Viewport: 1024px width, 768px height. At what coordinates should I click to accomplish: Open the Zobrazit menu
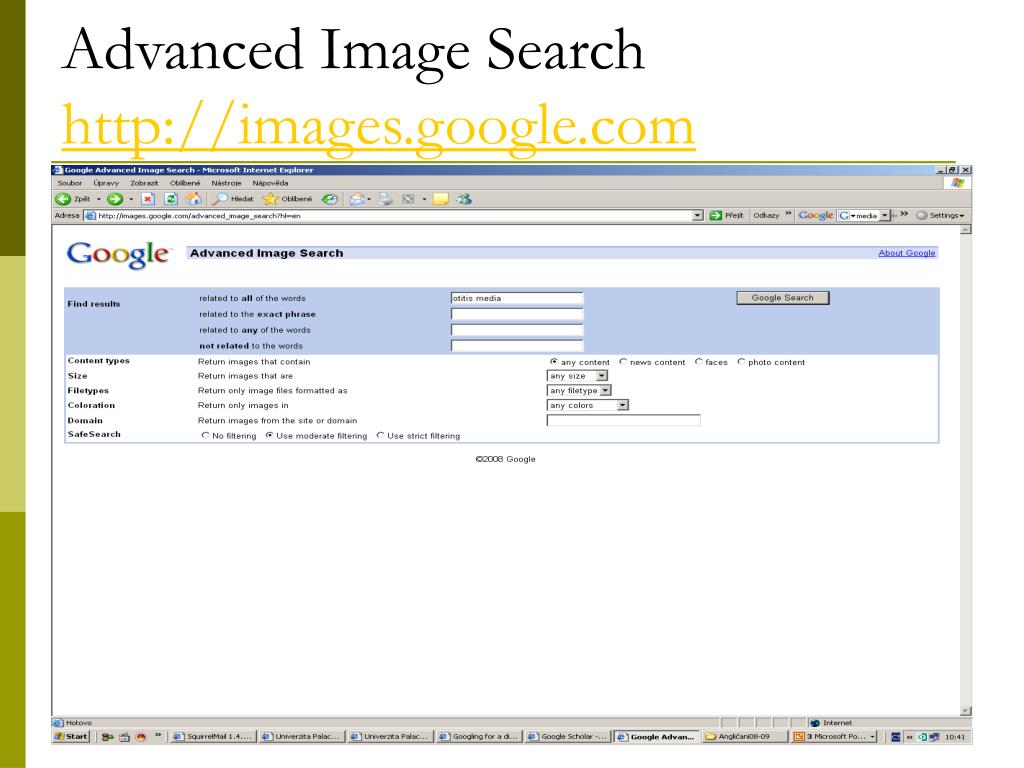144,183
